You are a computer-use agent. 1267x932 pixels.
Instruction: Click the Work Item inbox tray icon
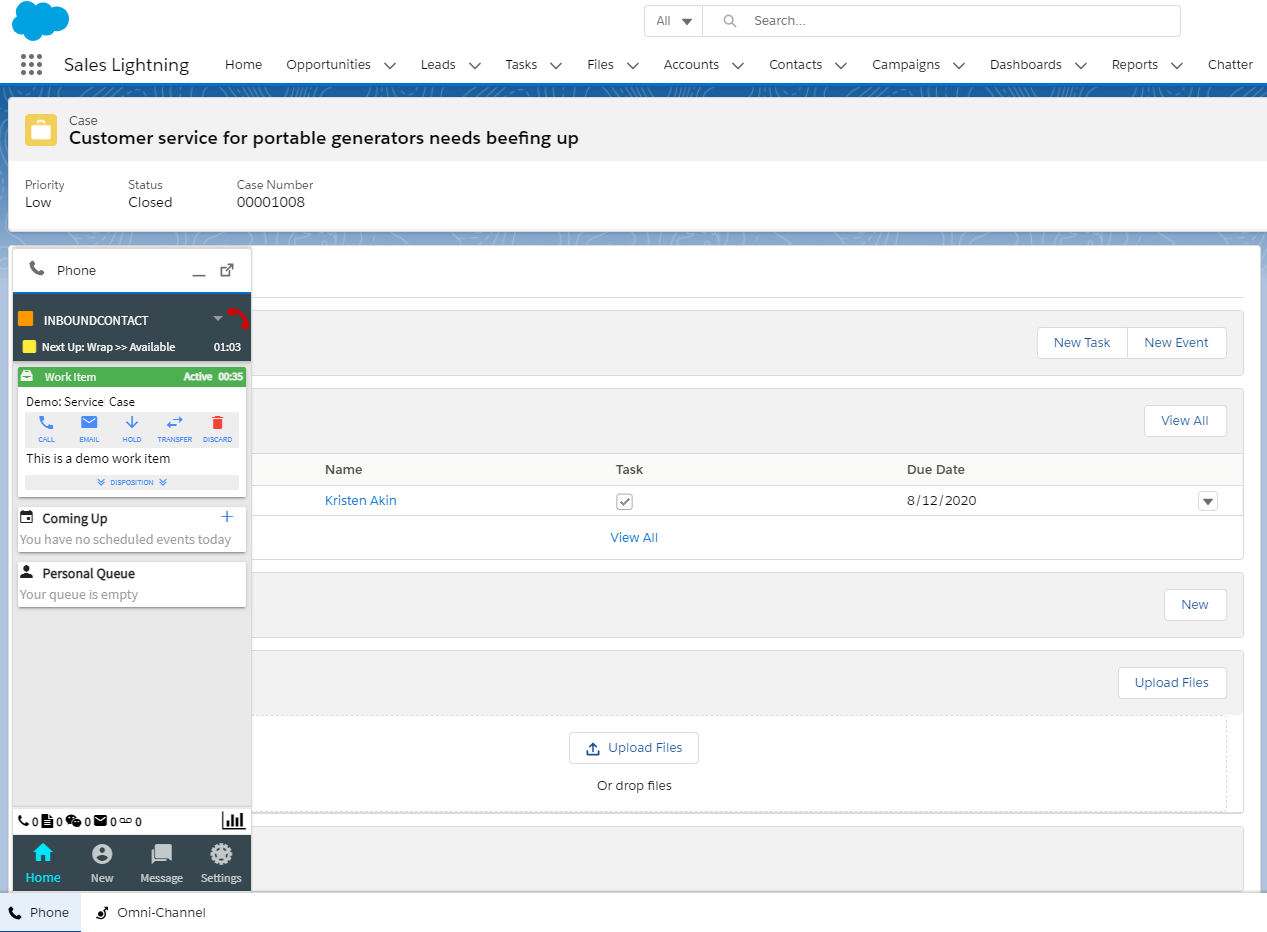pyautogui.click(x=28, y=376)
